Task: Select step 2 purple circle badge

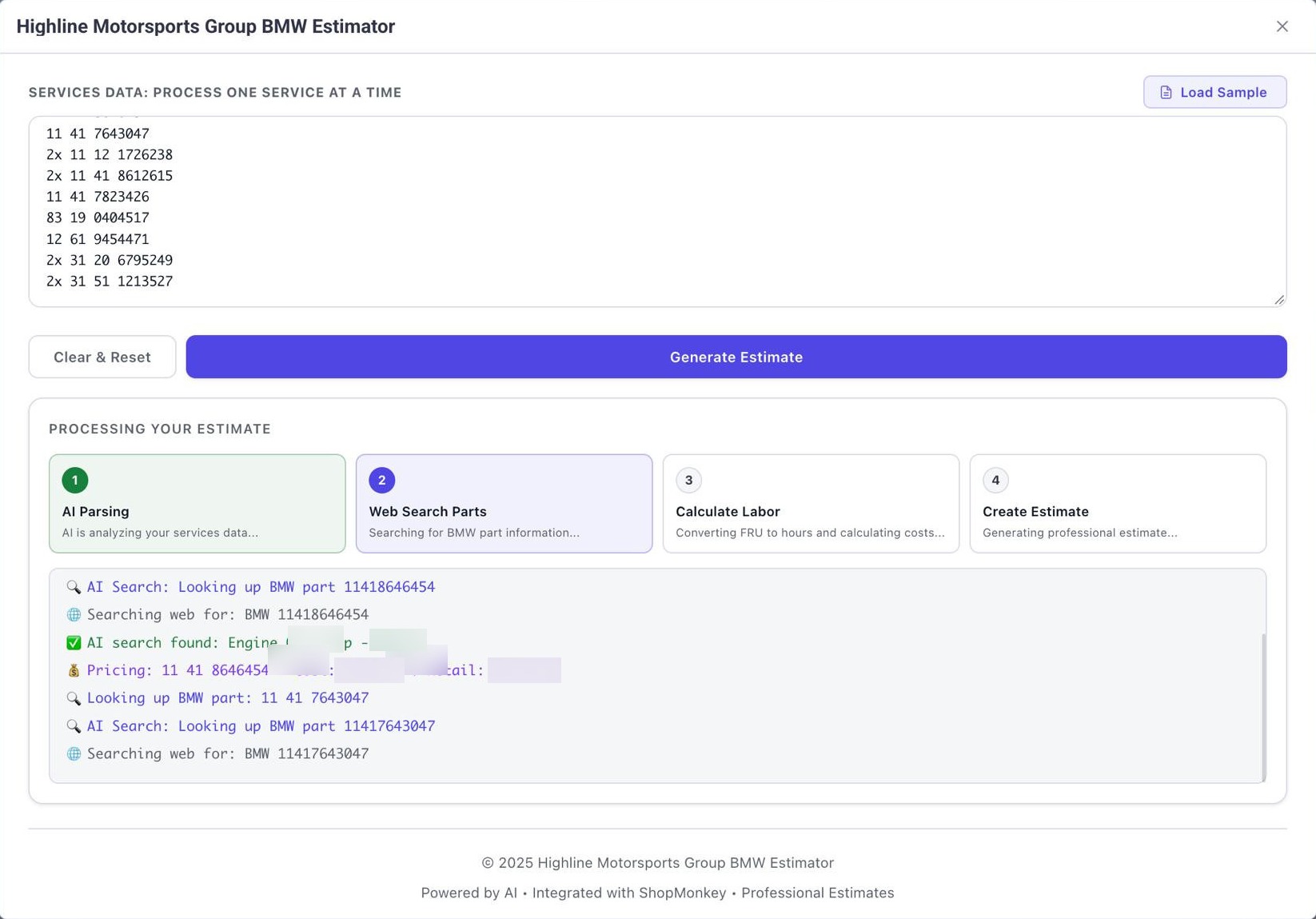Action: [381, 480]
